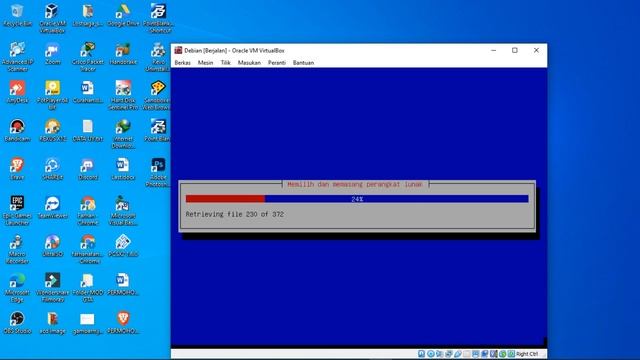Click the network adapter indicator
This screenshot has width=640, height=360.
(448, 354)
